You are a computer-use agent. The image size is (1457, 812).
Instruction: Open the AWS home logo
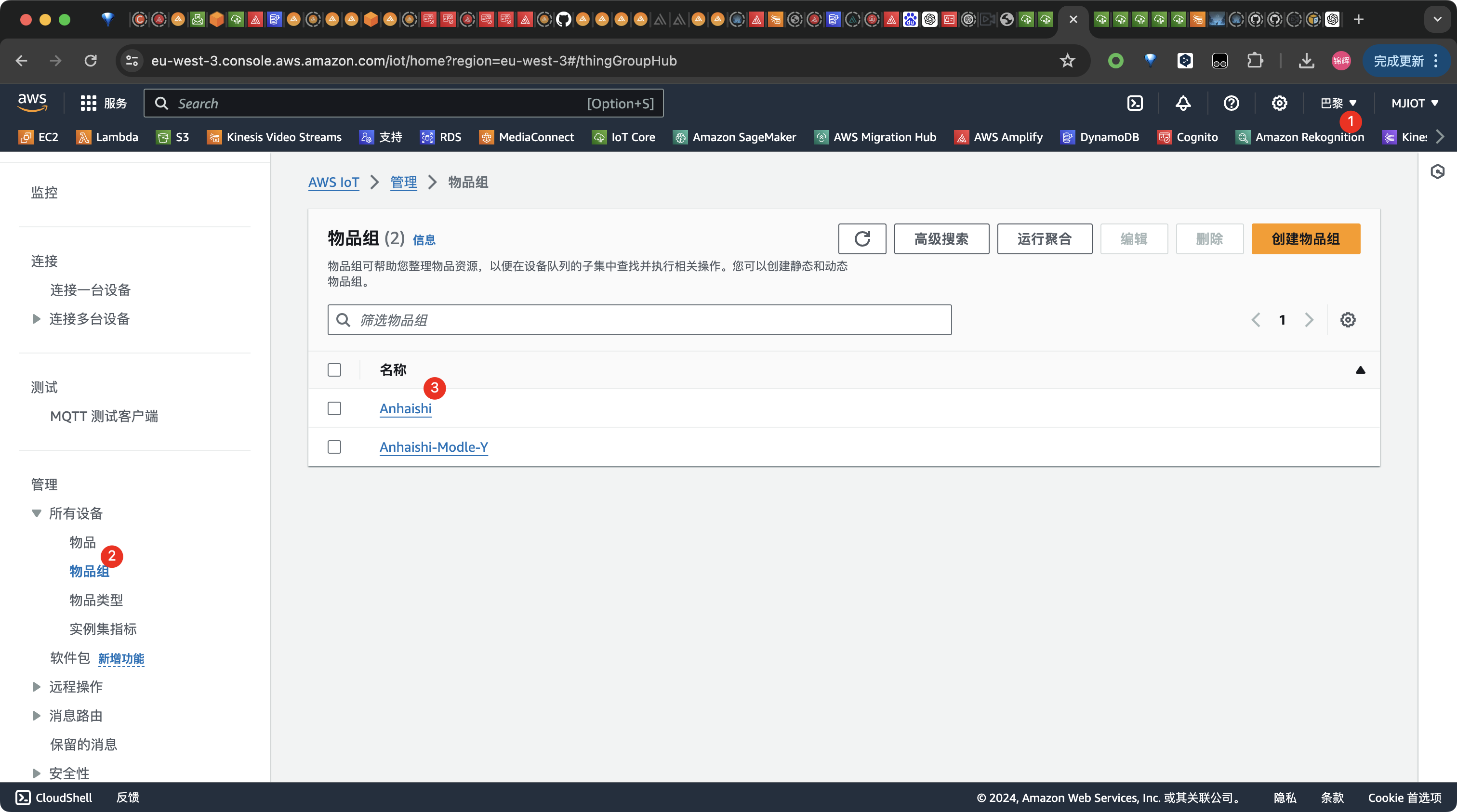pyautogui.click(x=32, y=103)
